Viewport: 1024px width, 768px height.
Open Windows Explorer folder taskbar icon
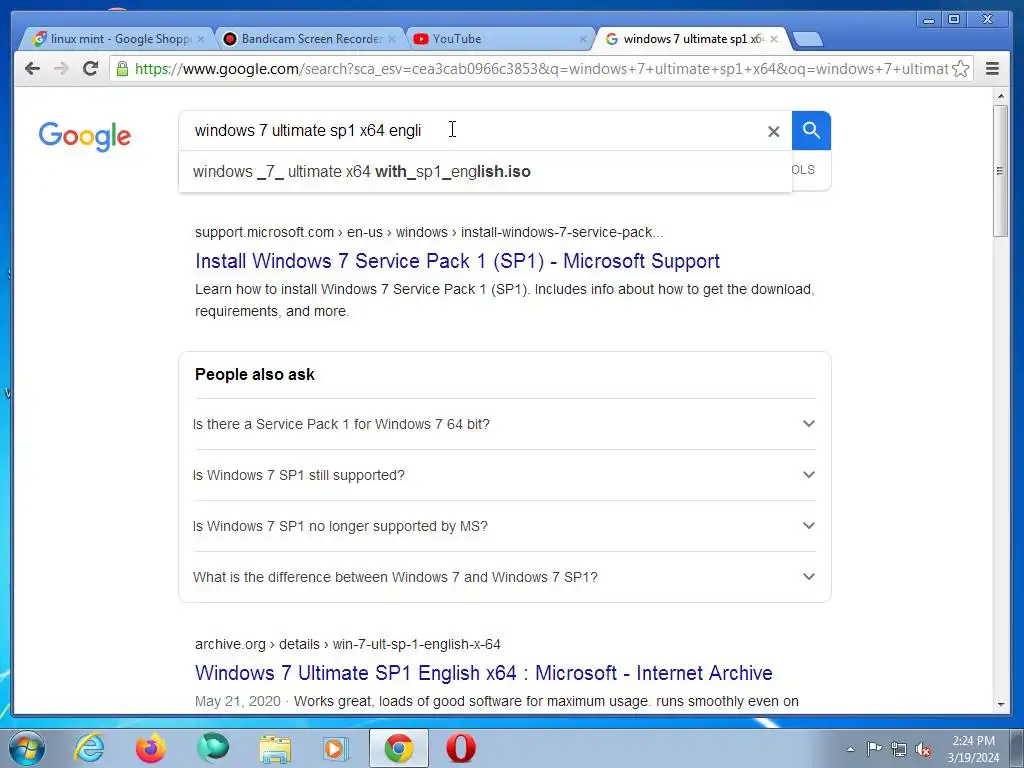coord(275,749)
